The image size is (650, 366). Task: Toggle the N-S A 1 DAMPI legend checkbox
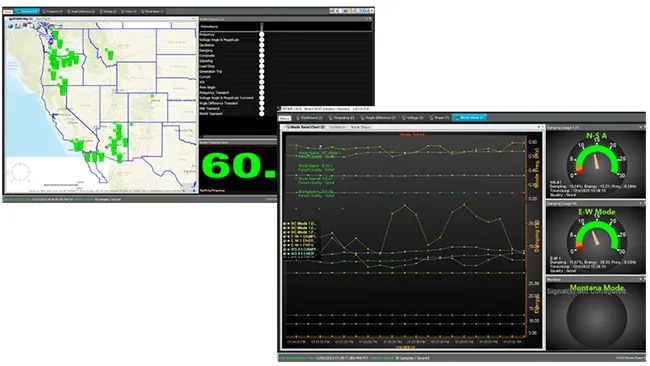[x=285, y=249]
